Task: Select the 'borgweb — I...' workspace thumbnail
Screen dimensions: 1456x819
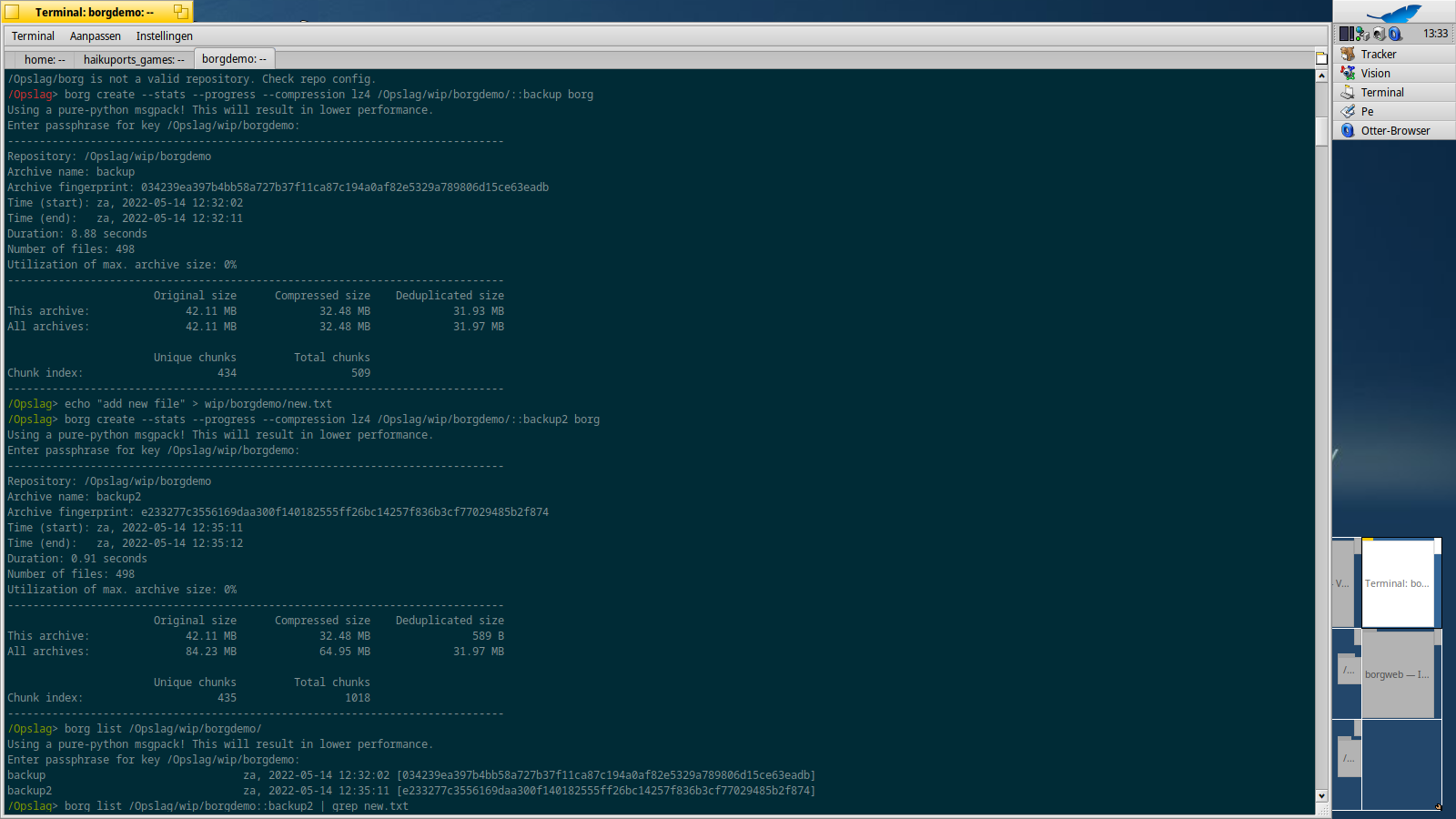Action: 1398,674
